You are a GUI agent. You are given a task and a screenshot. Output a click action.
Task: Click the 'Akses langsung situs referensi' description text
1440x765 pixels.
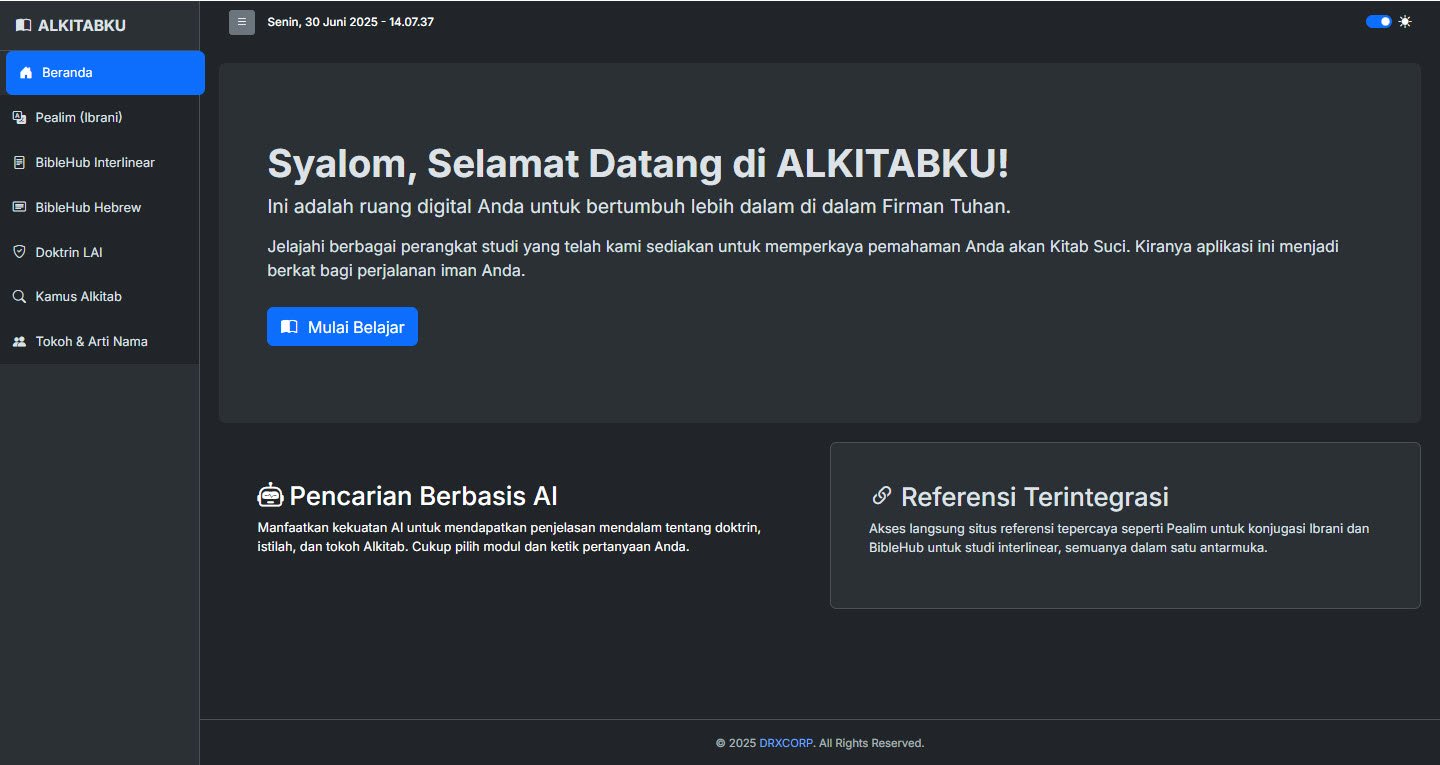pos(1119,538)
